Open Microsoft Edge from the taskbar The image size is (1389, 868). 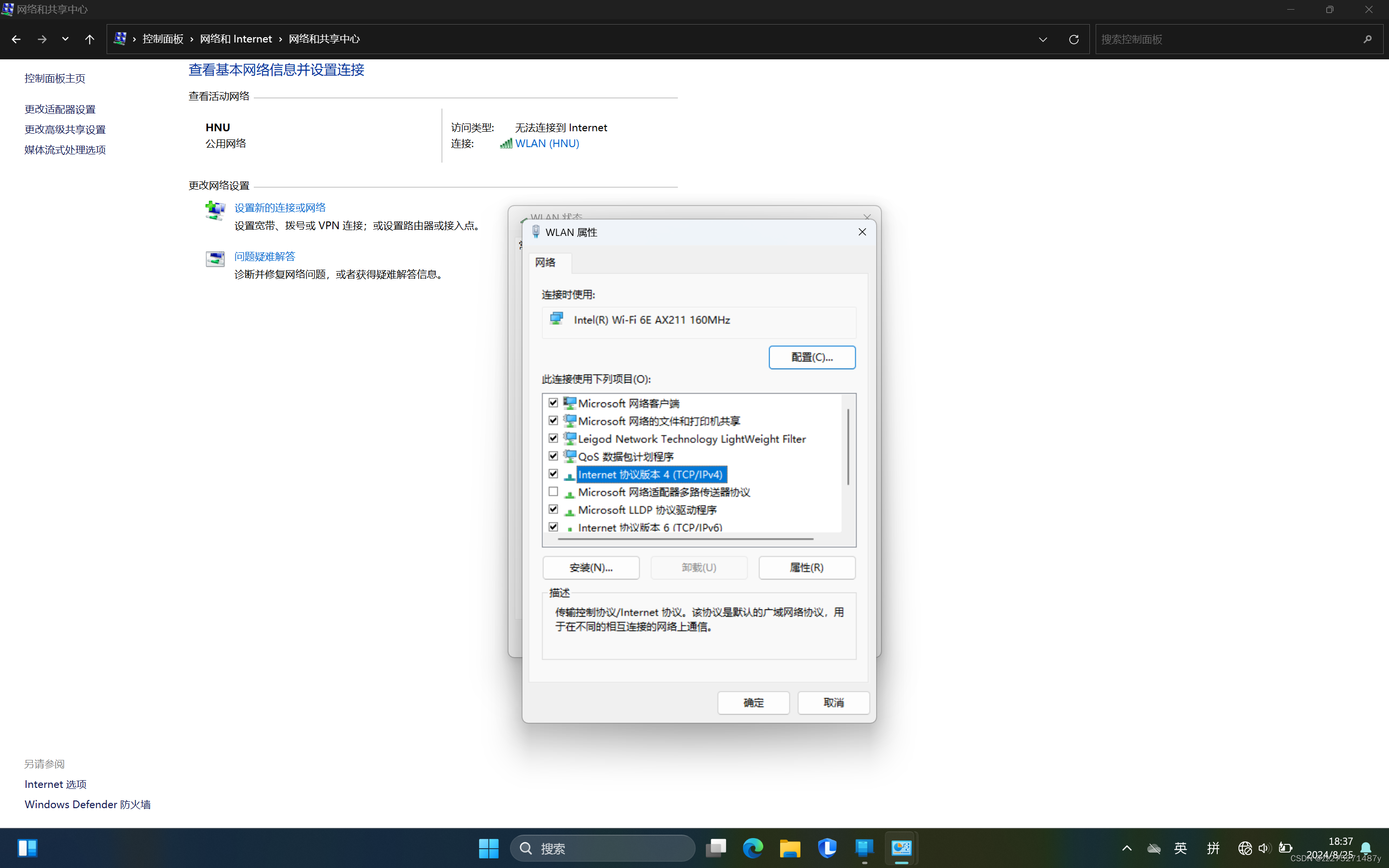(753, 848)
